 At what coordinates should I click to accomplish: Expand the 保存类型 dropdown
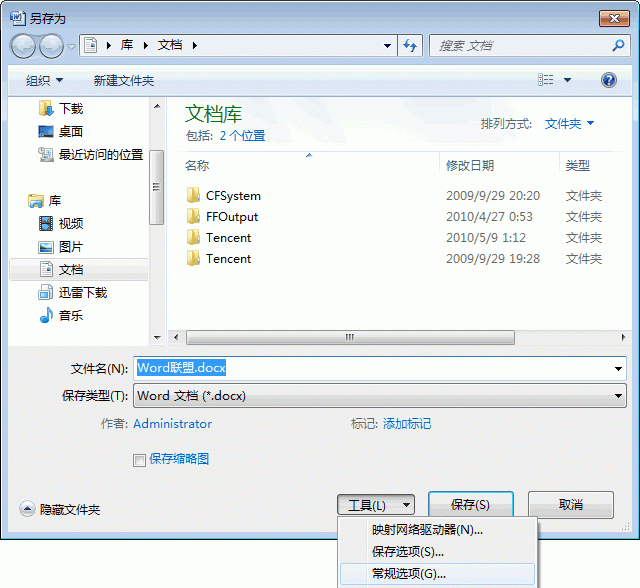click(x=619, y=396)
